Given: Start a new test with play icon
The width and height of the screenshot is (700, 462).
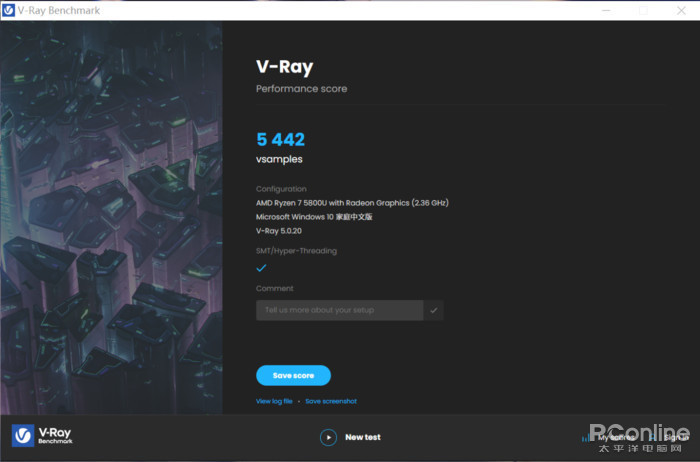Looking at the screenshot, I should [x=329, y=437].
